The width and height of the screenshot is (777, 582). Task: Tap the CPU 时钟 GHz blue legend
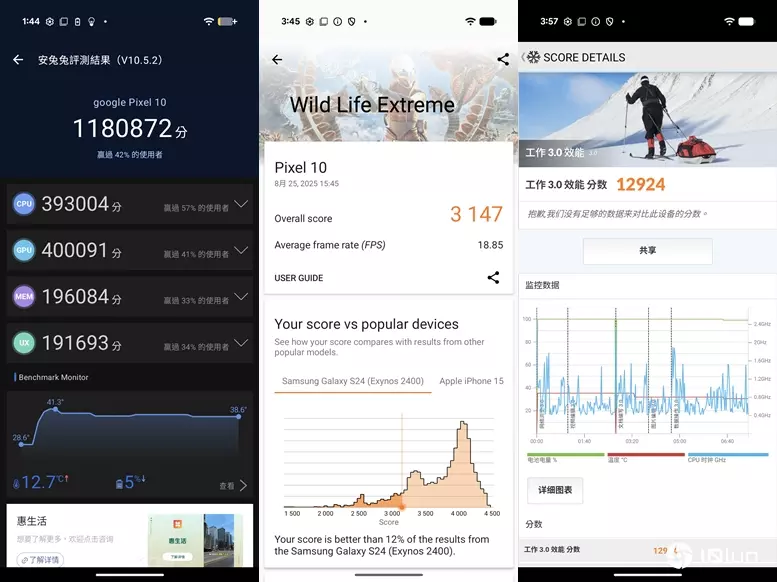pos(727,457)
